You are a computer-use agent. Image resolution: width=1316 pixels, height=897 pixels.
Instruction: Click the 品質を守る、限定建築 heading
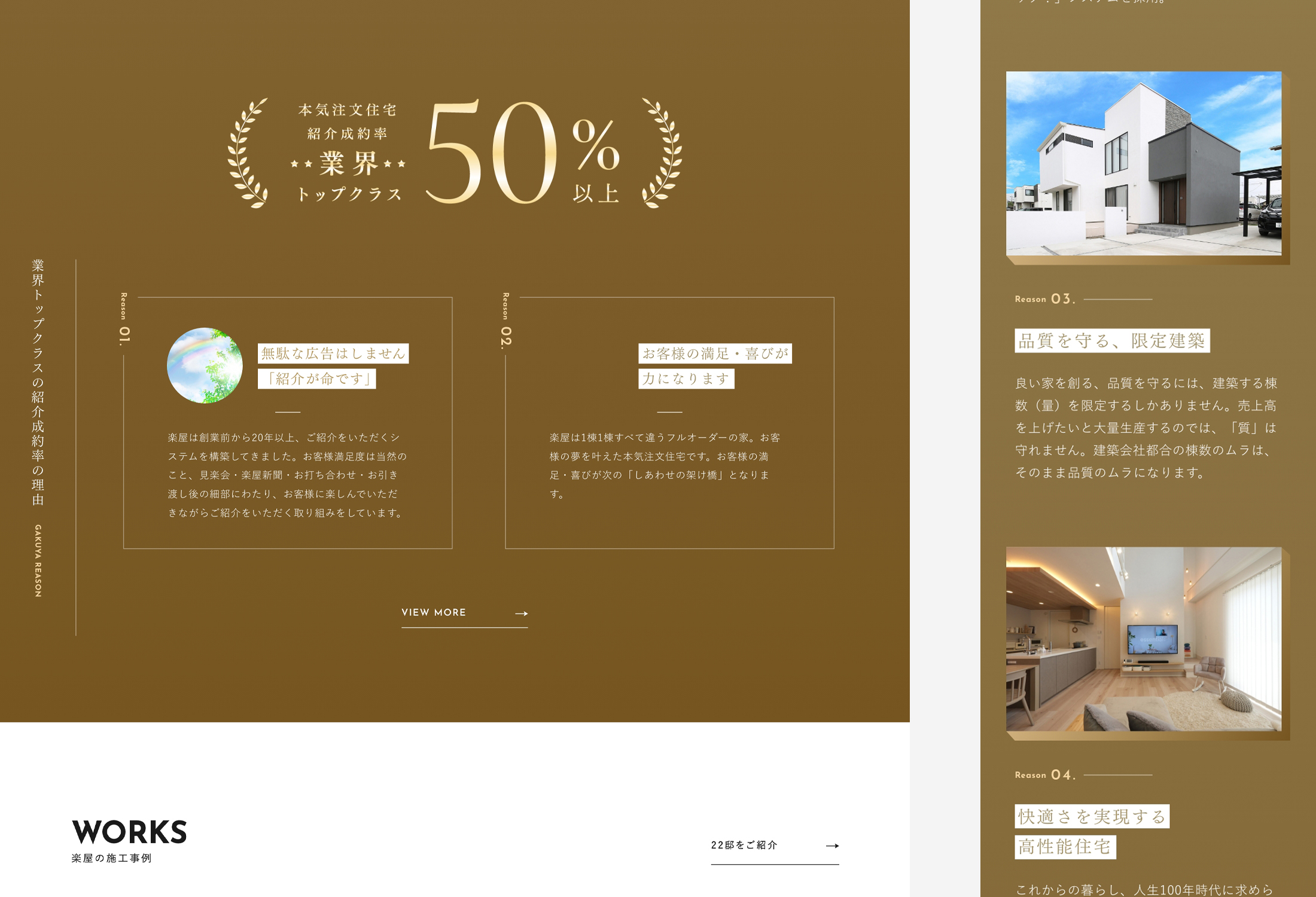click(1111, 341)
